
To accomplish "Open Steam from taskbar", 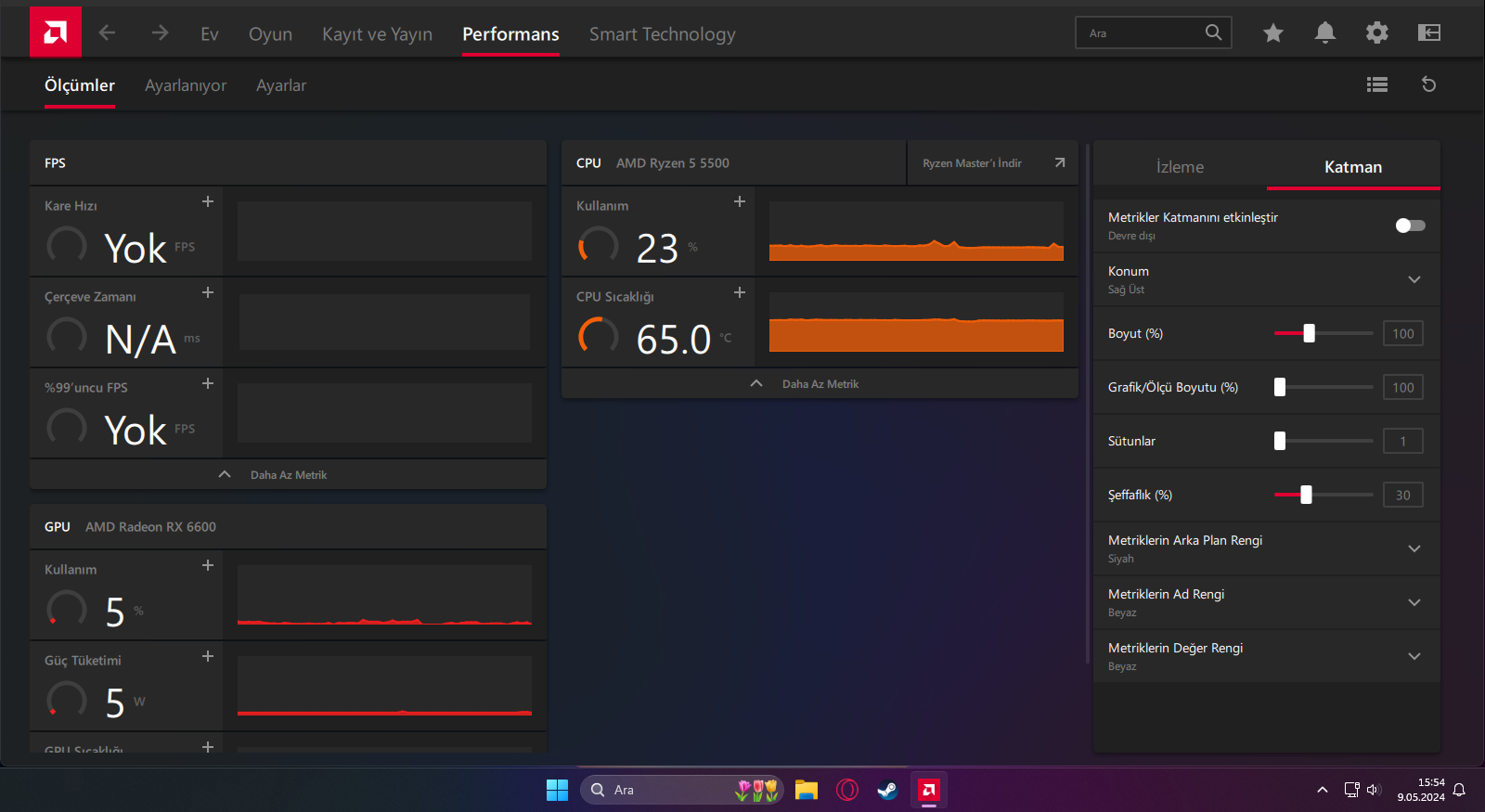I will click(x=888, y=790).
